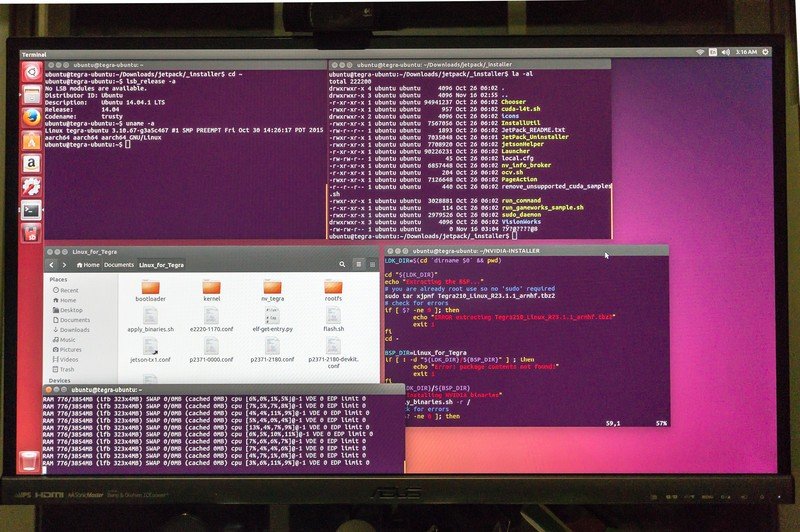This screenshot has width=800, height=532.
Task: Open the Ubuntu Dash from the launcher
Action: [32, 72]
